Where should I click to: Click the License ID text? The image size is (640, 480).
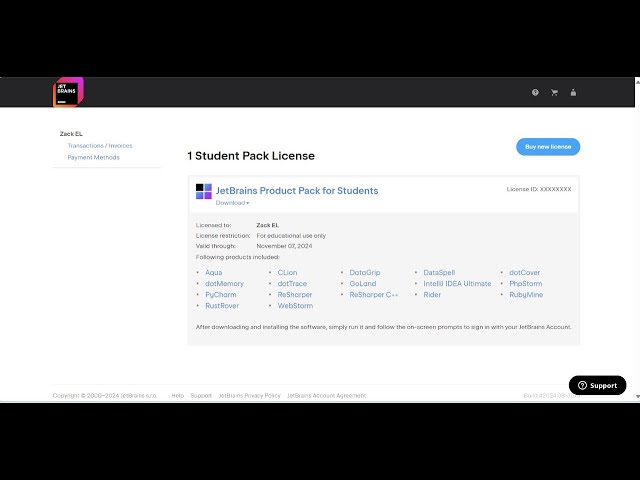(x=539, y=189)
